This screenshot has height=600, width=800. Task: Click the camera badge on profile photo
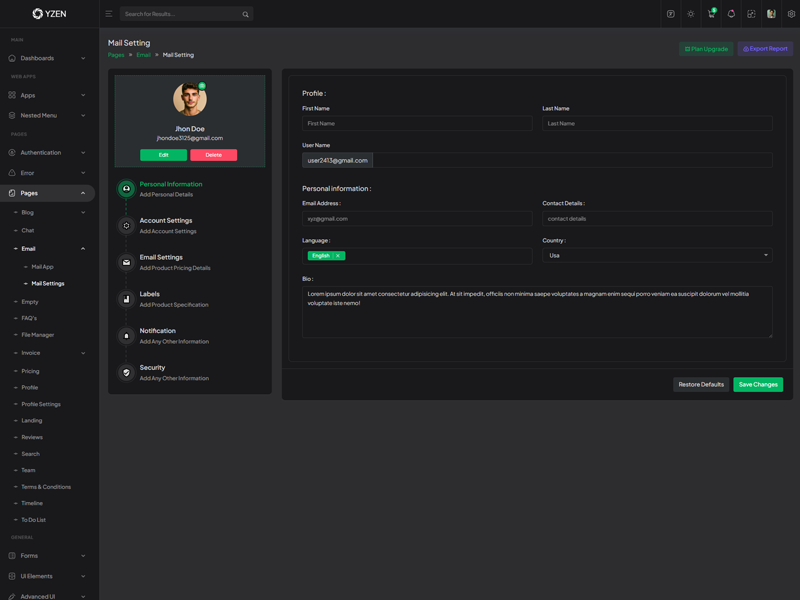click(202, 86)
